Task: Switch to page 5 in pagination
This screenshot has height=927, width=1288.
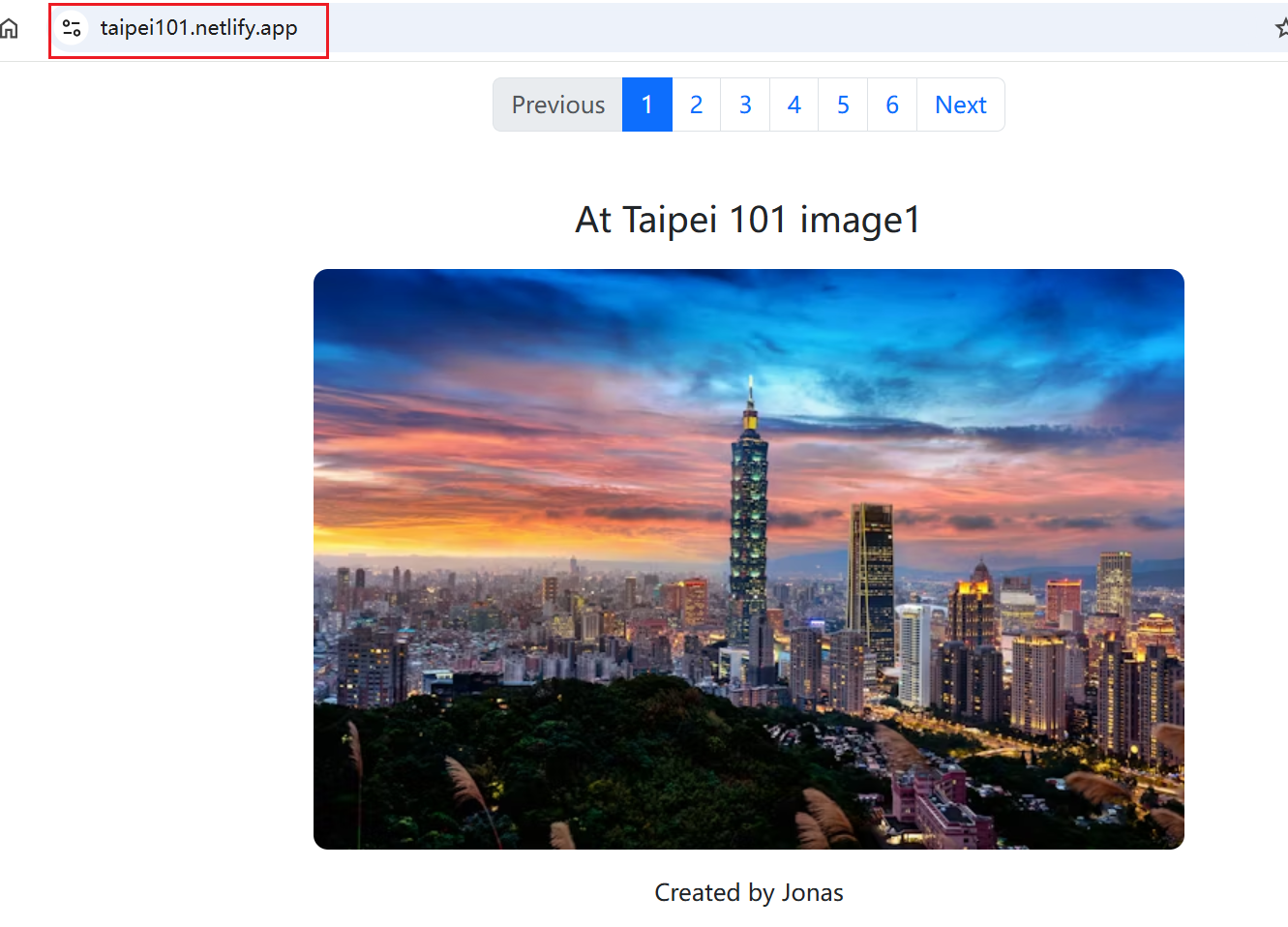Action: (843, 105)
